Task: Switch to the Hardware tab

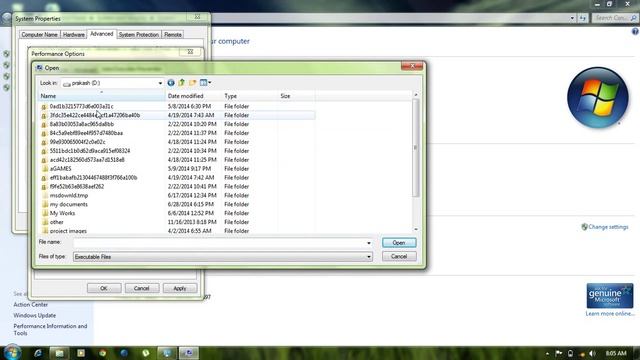Action: tap(73, 35)
